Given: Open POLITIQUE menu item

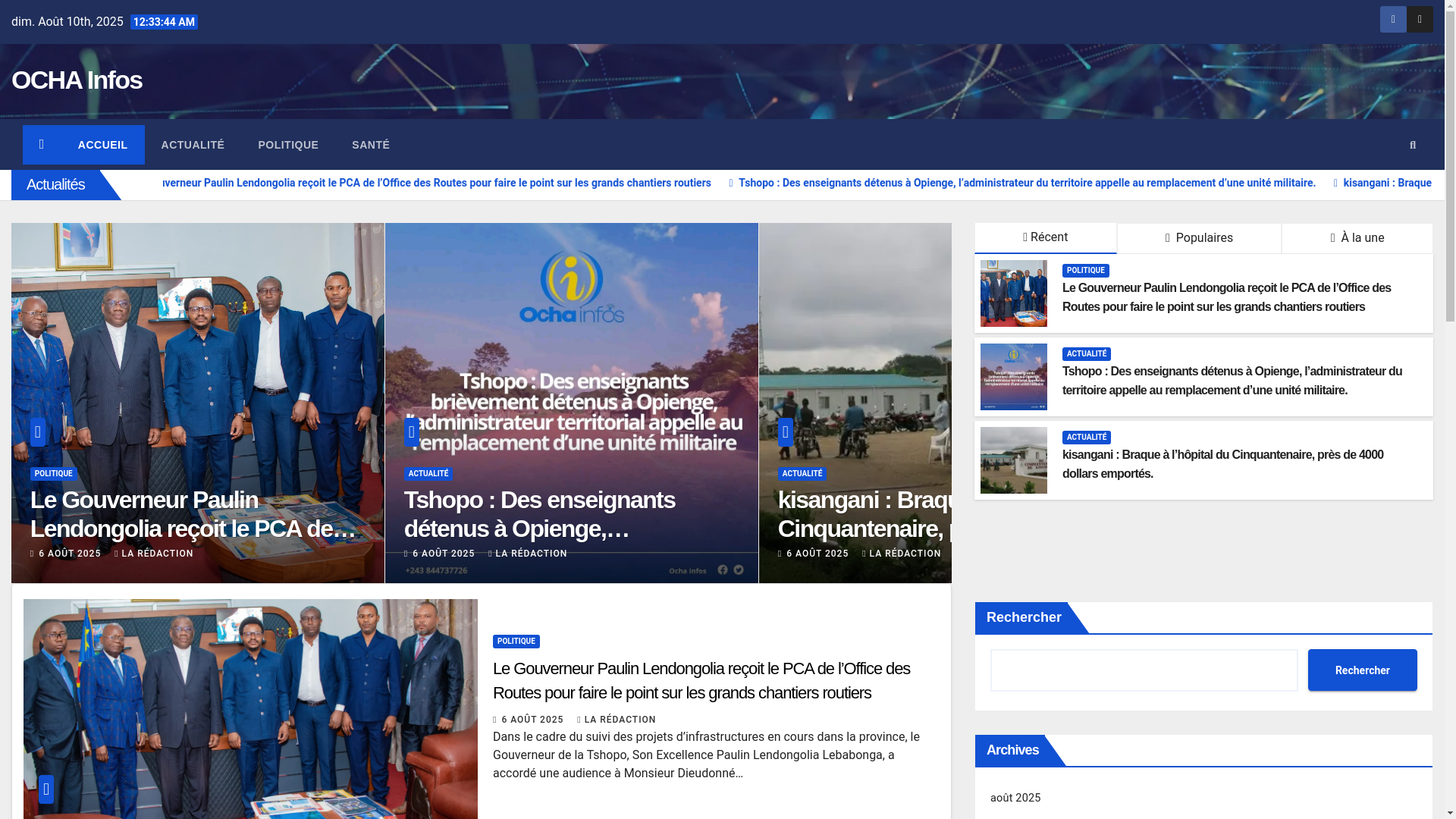Looking at the screenshot, I should pyautogui.click(x=288, y=145).
